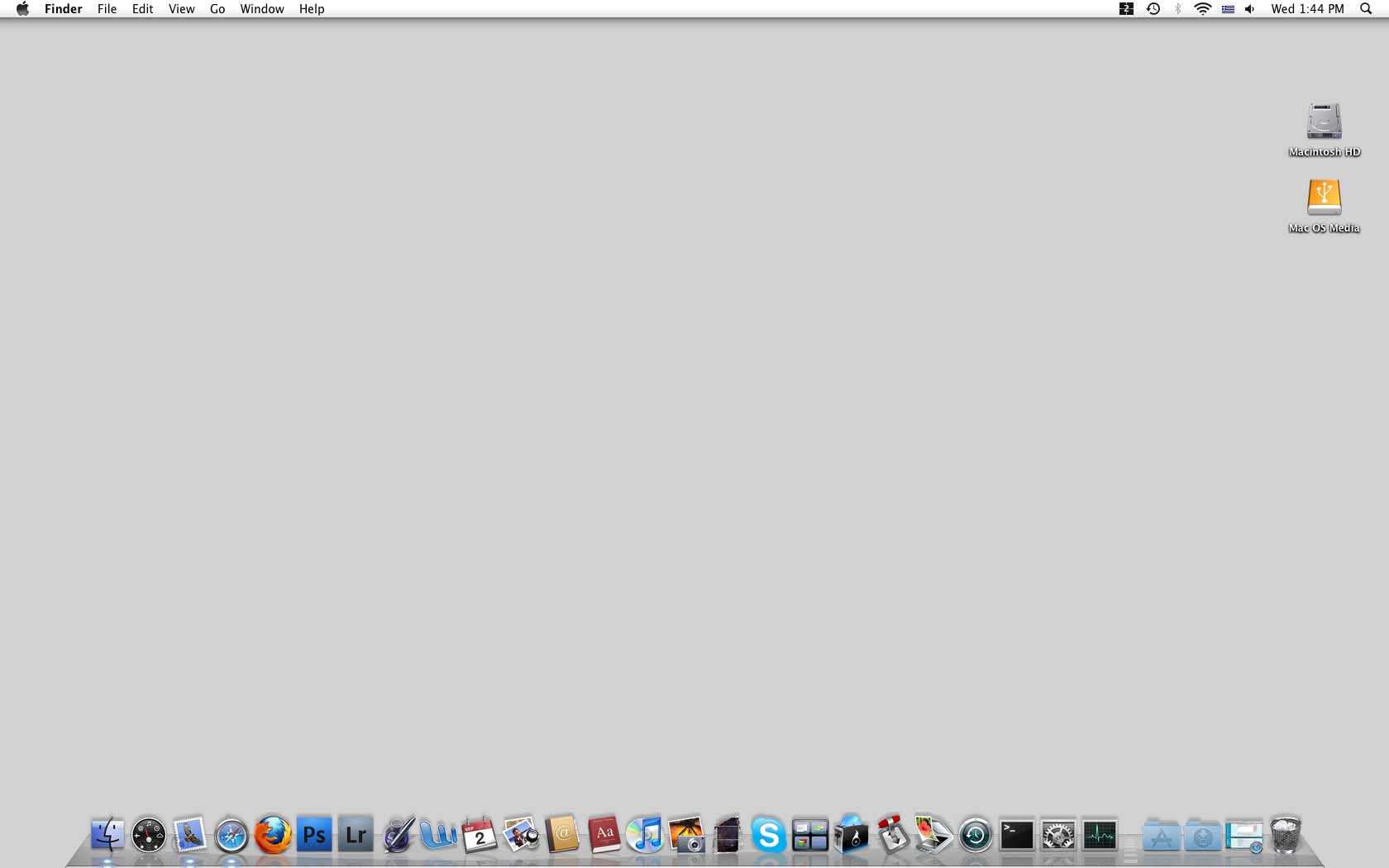Open the purple quill pen app
This screenshot has width=1389, height=868.
[x=398, y=835]
